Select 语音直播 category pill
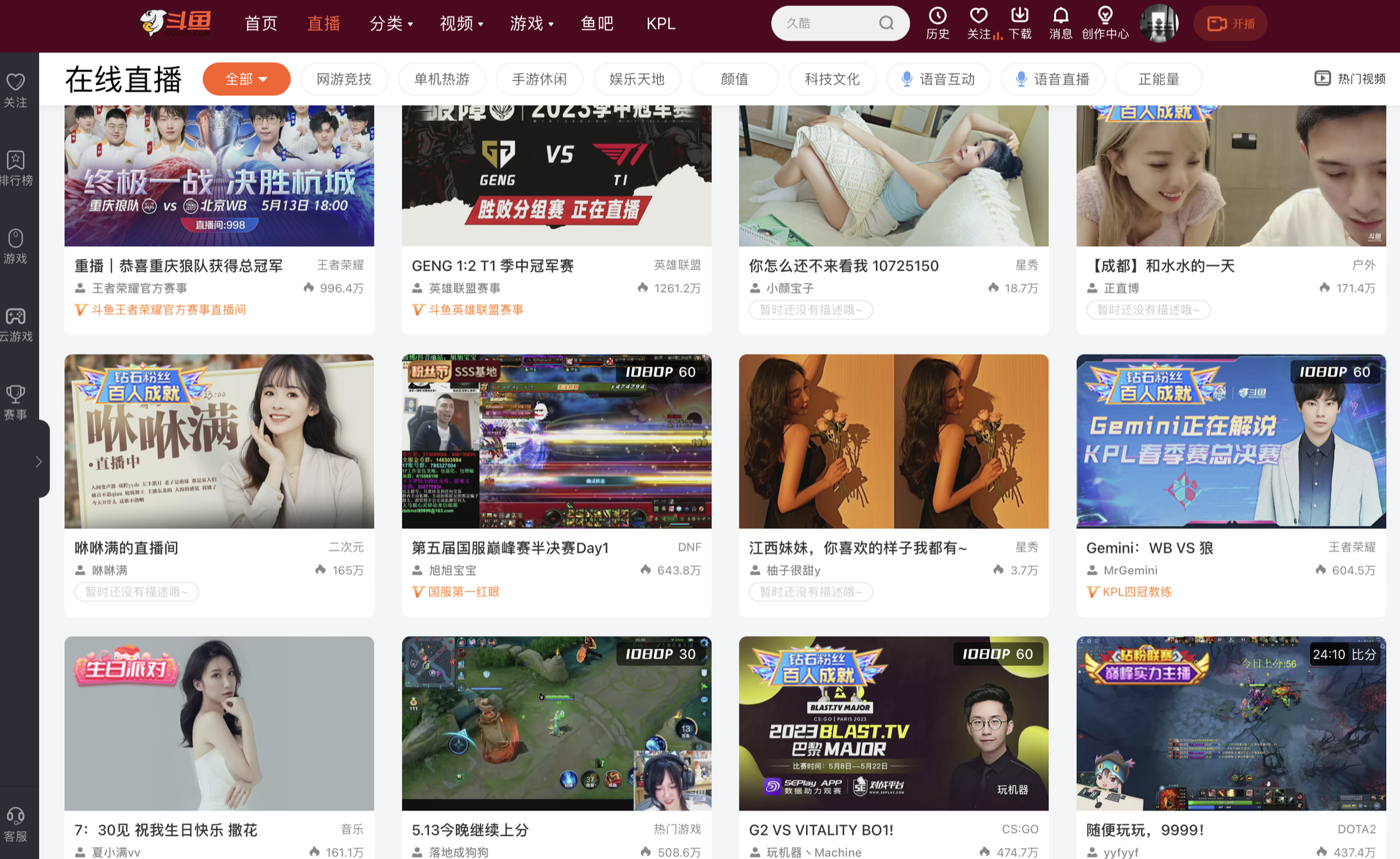This screenshot has width=1400, height=859. [x=1053, y=79]
